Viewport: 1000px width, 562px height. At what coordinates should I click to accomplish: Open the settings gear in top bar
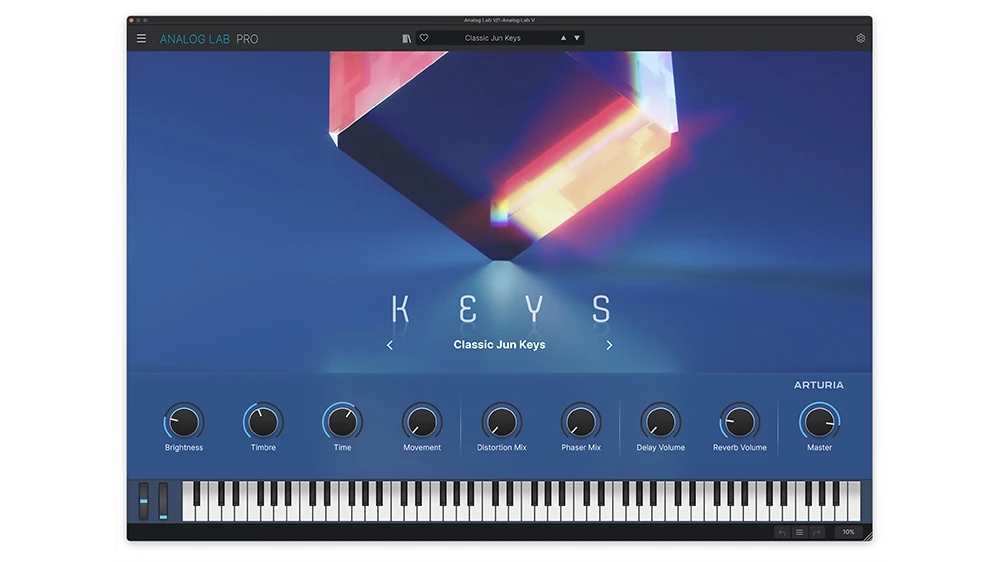coord(860,39)
